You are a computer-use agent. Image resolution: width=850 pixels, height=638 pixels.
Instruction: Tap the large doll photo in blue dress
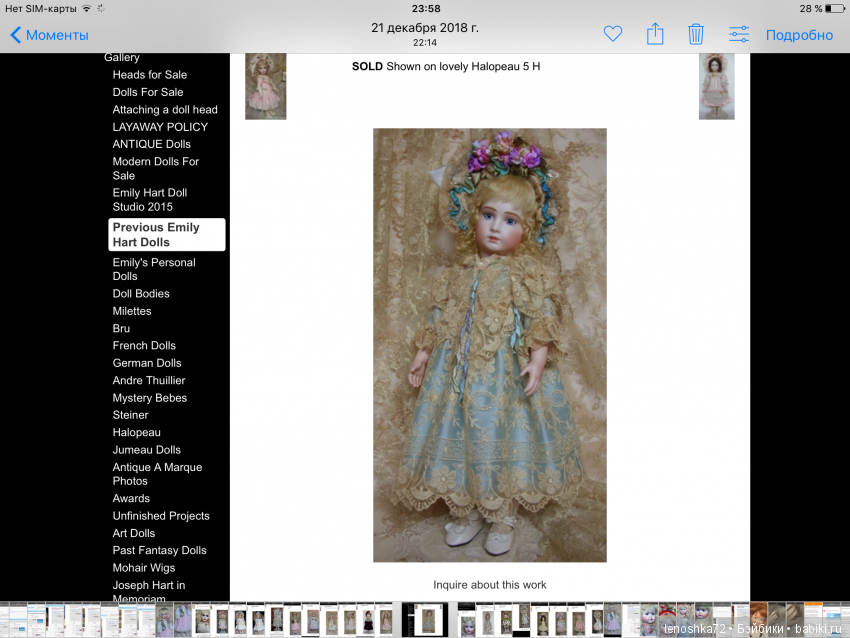(490, 345)
